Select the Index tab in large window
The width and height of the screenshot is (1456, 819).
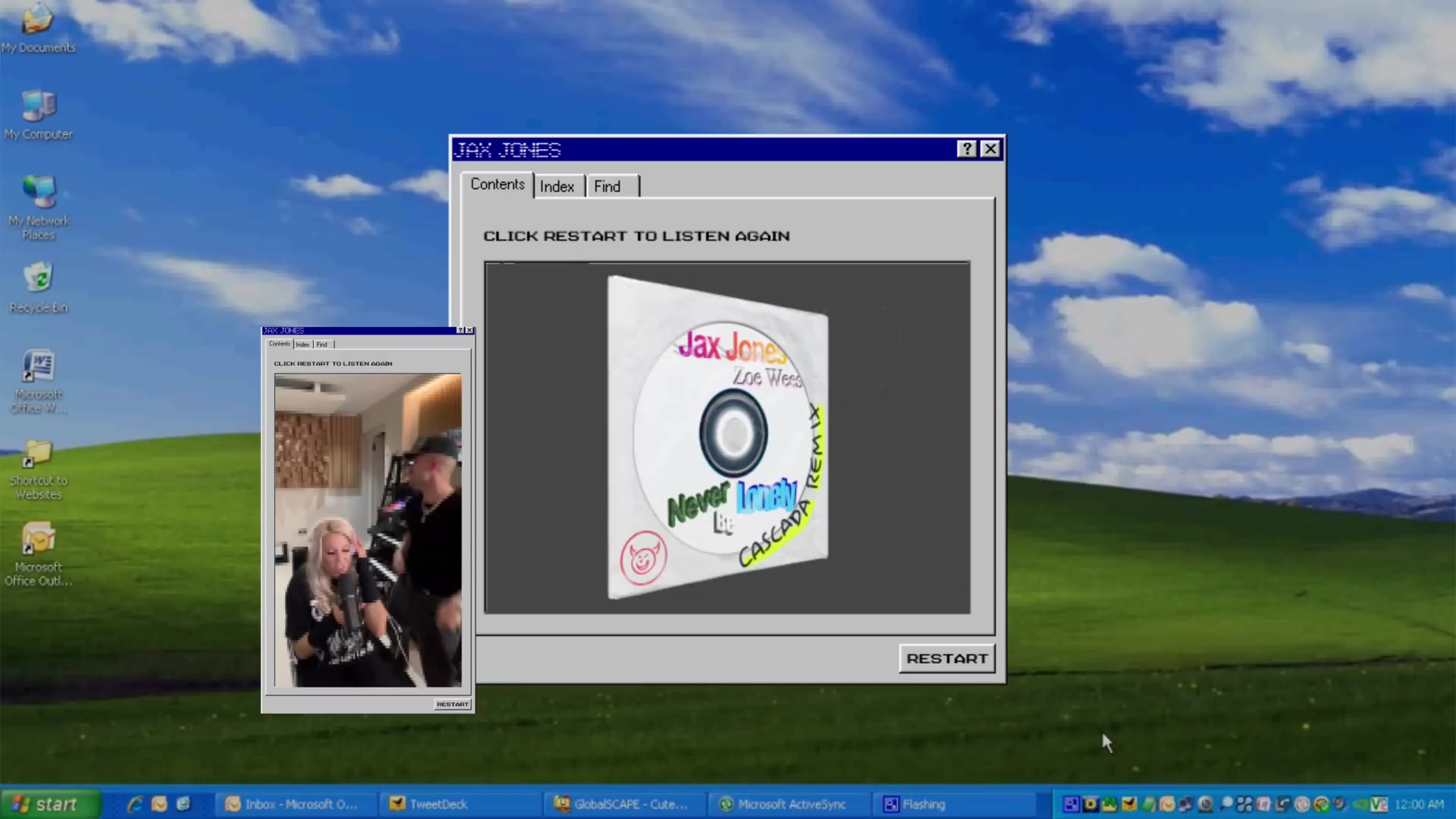click(x=557, y=187)
